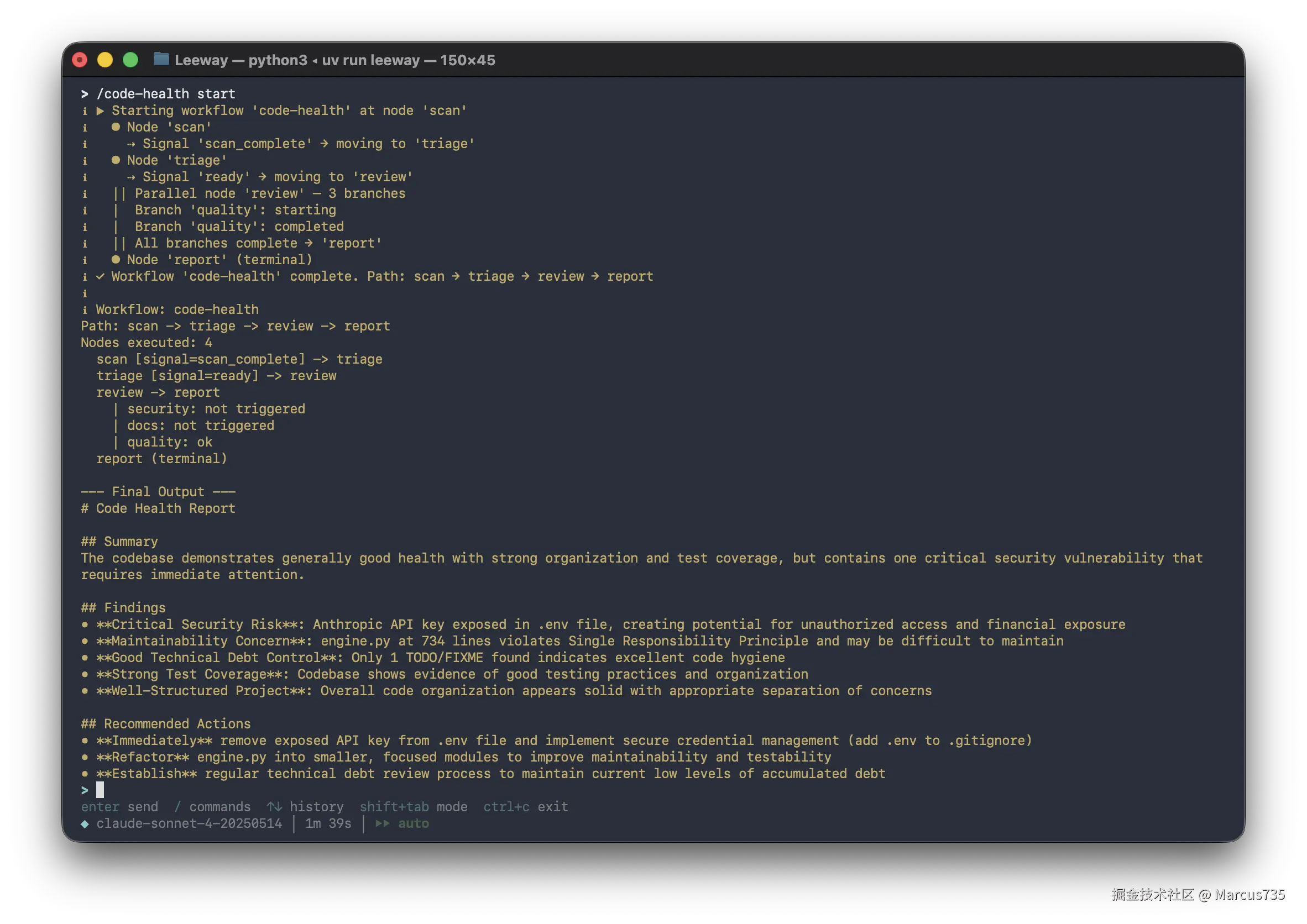Click the up-down arrows icon beside 'history'
Viewport: 1307px width, 924px height.
coord(275,806)
